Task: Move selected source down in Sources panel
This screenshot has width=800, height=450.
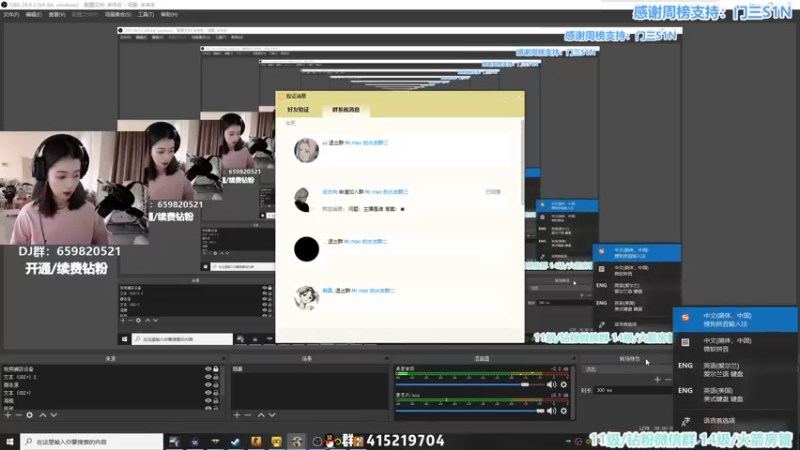Action: click(54, 415)
